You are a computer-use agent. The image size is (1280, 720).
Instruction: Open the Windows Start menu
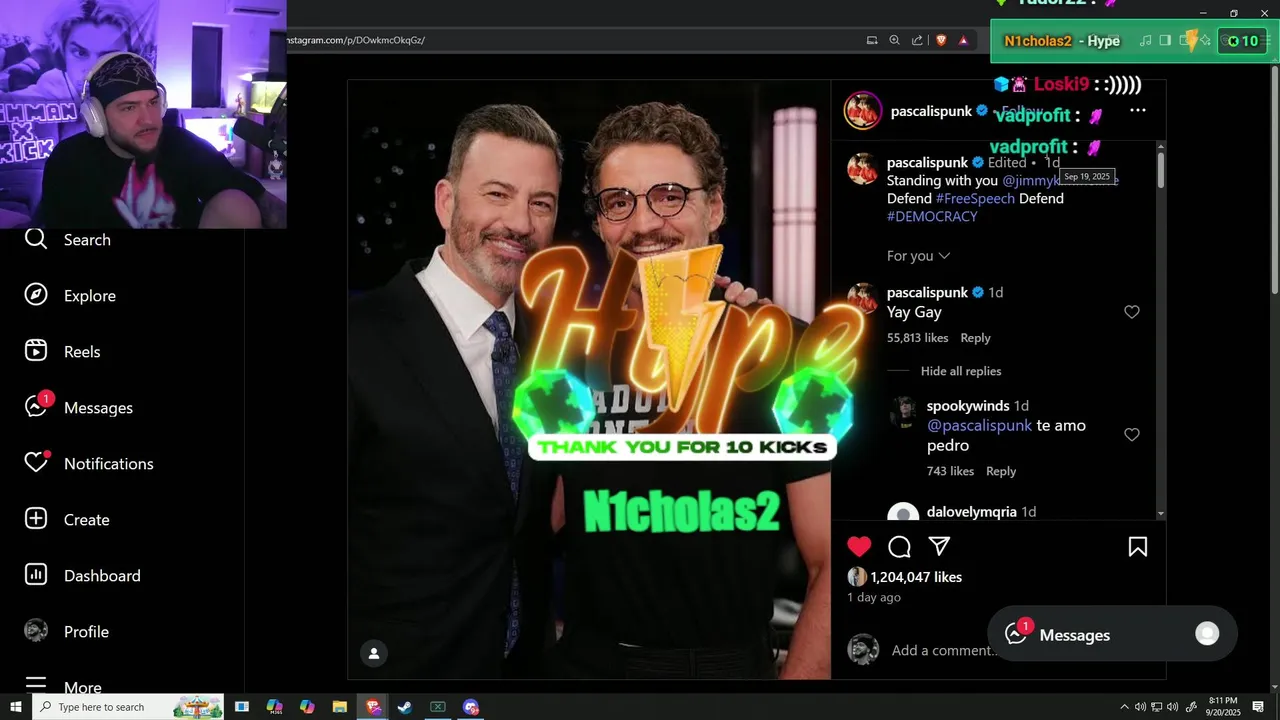tap(15, 707)
